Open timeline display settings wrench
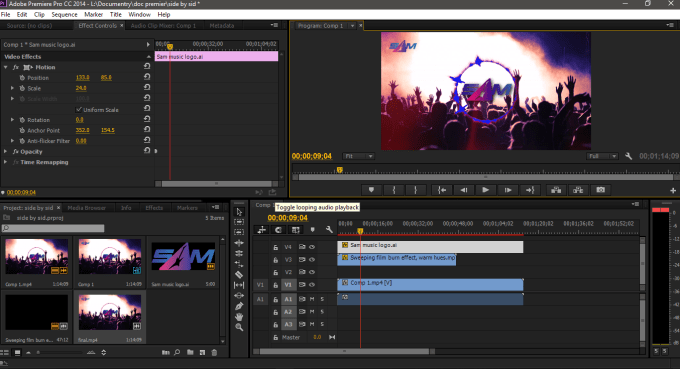Viewport: 680px width, 369px height. pyautogui.click(x=329, y=230)
